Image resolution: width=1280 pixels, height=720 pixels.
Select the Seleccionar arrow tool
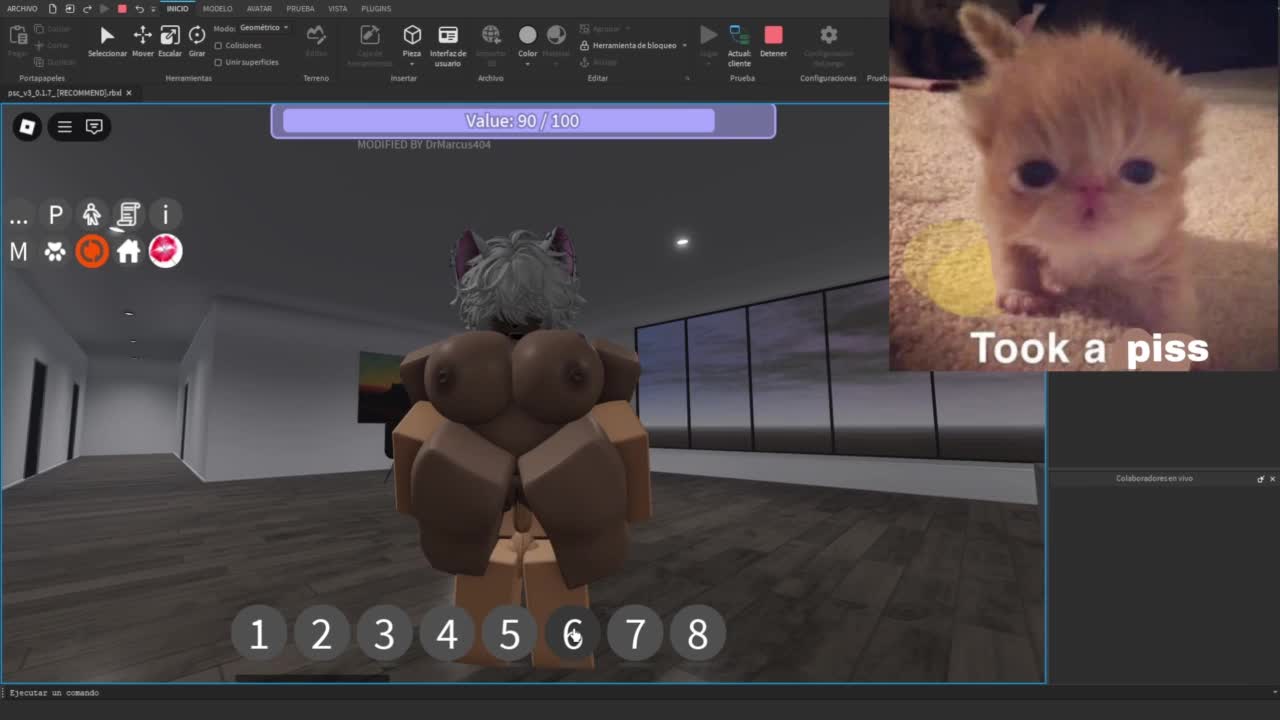coord(107,40)
